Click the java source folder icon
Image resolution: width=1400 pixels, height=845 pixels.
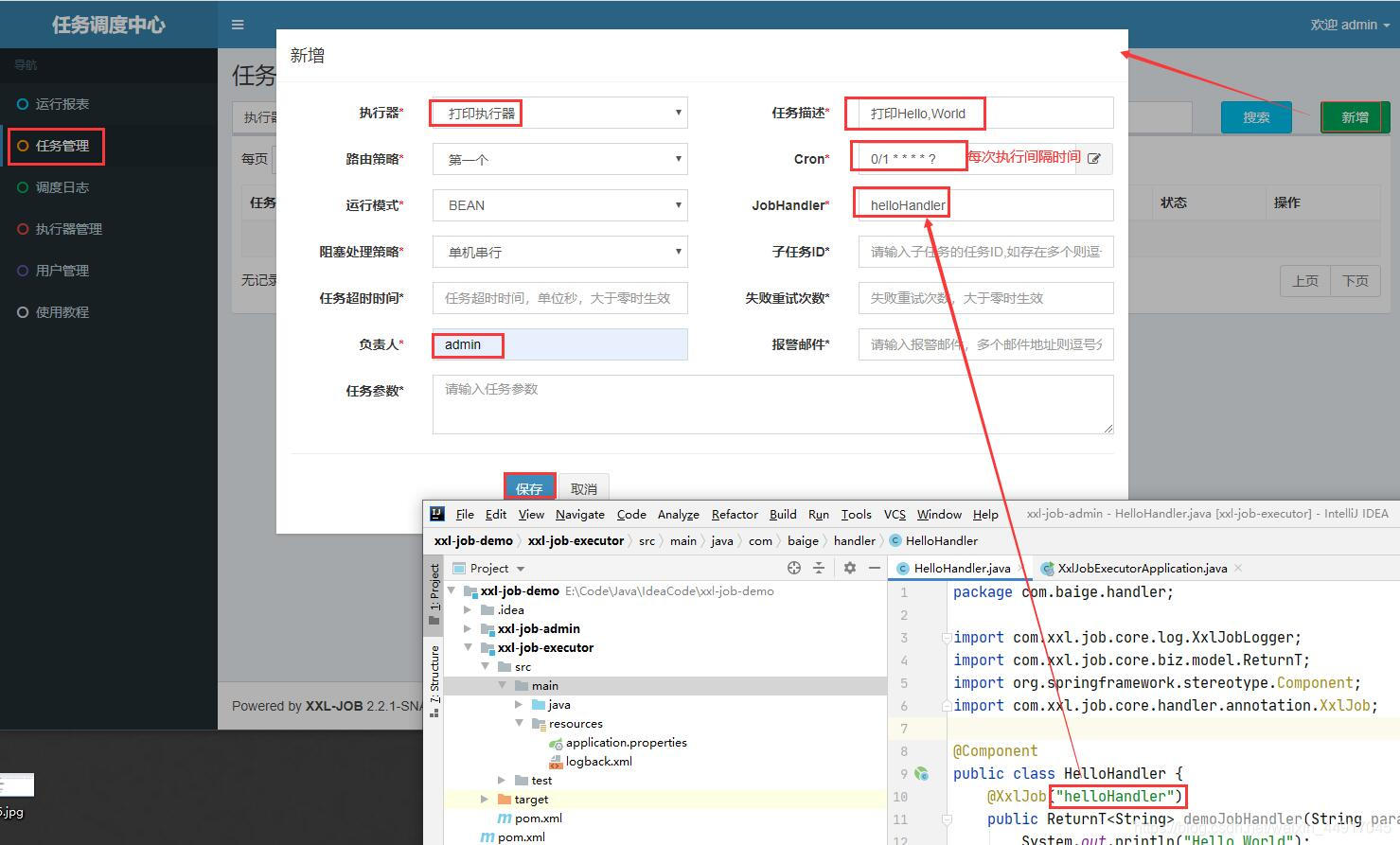click(x=539, y=705)
